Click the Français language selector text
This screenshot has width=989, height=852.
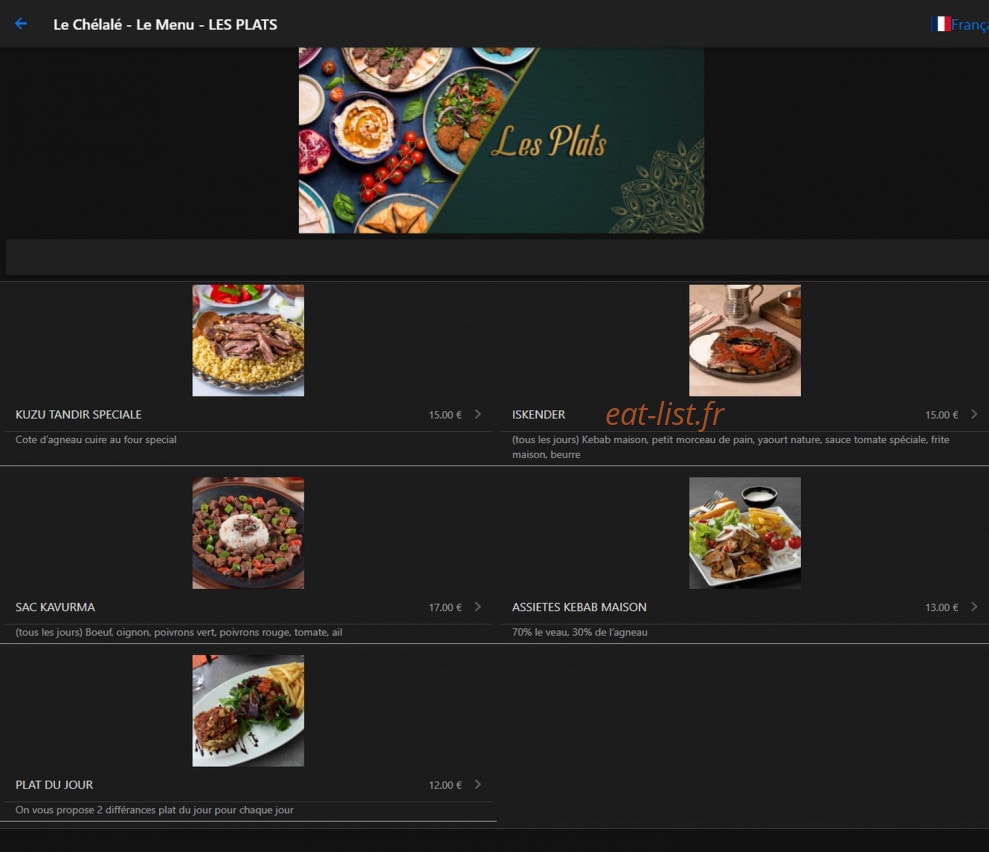click(970, 25)
